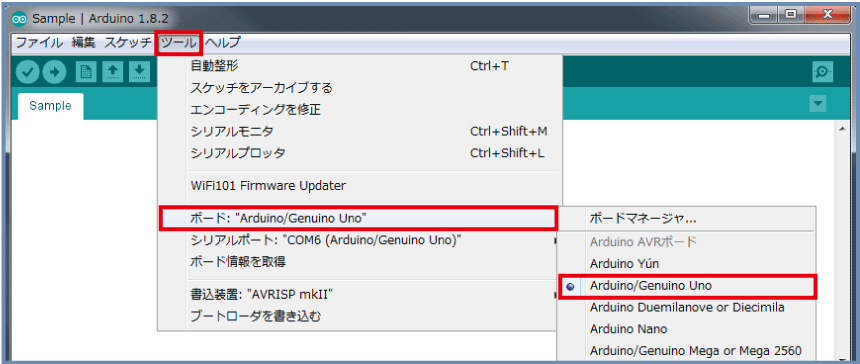Select Arduino Yún board

(686, 264)
